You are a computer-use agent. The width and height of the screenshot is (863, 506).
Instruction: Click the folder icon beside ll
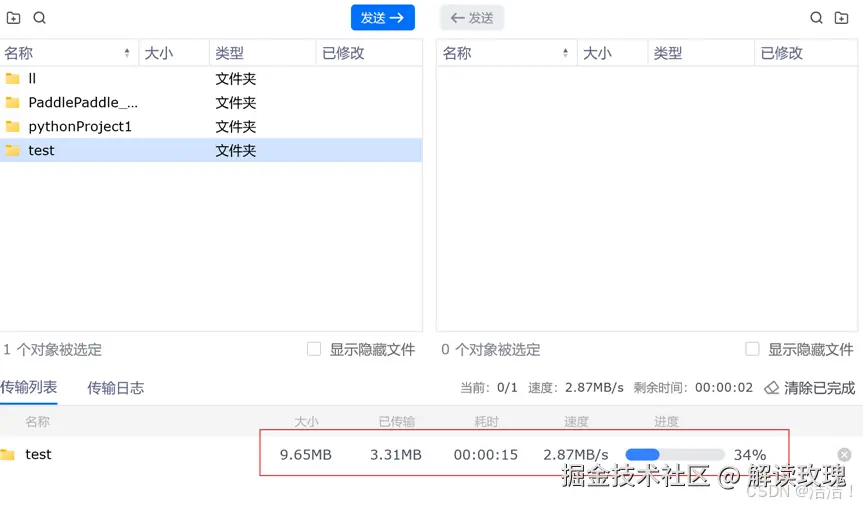pyautogui.click(x=13, y=78)
